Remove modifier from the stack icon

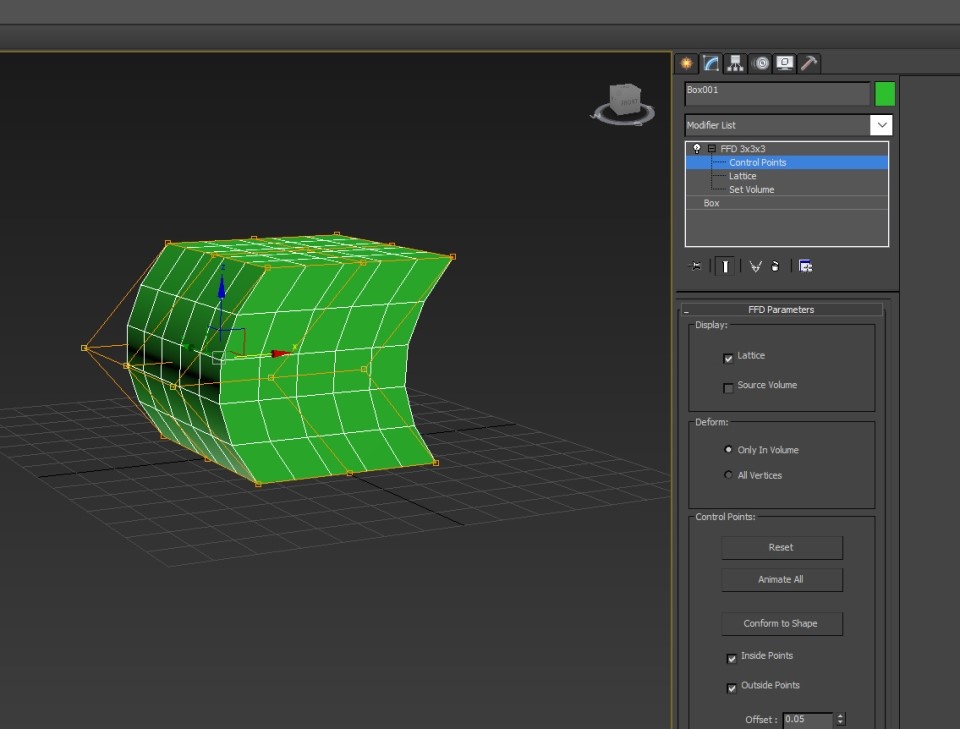pyautogui.click(x=776, y=266)
